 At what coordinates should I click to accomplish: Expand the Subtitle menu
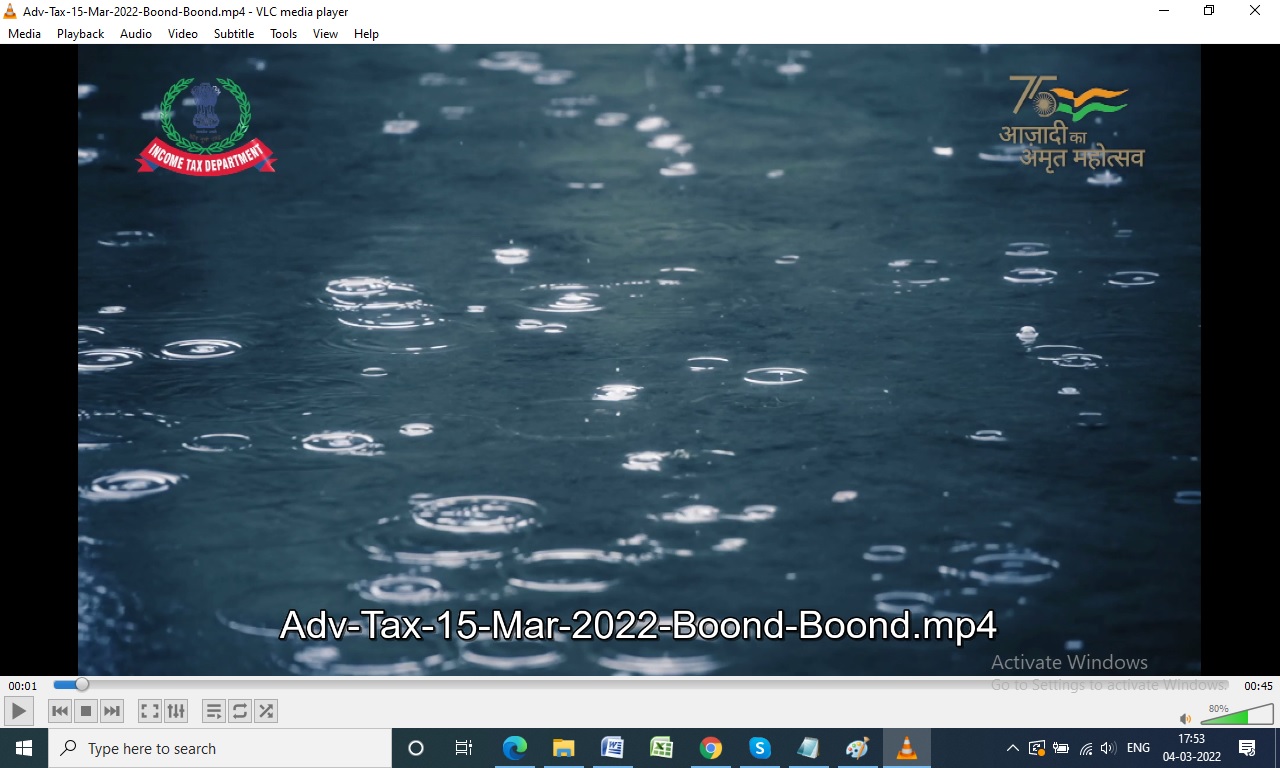234,34
